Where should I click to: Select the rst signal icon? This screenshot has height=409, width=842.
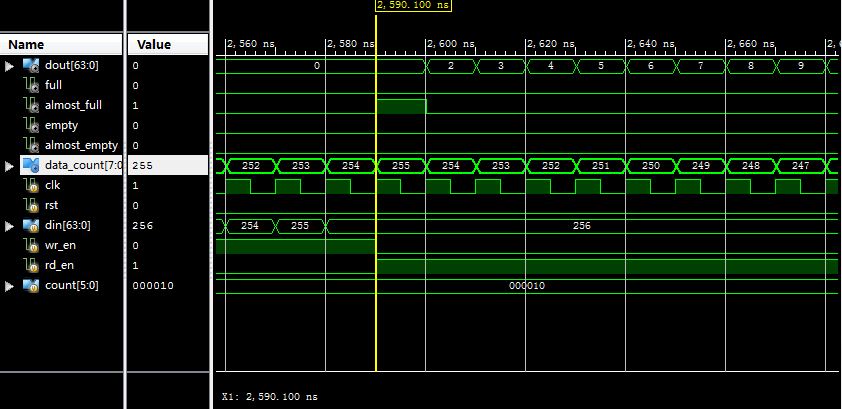31,206
